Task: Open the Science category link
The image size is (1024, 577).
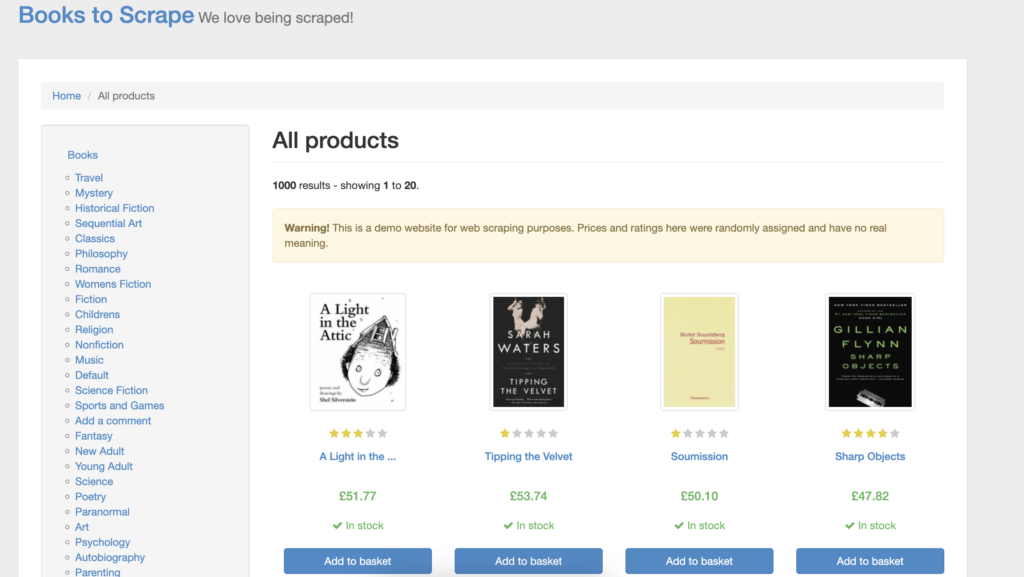Action: 94,481
